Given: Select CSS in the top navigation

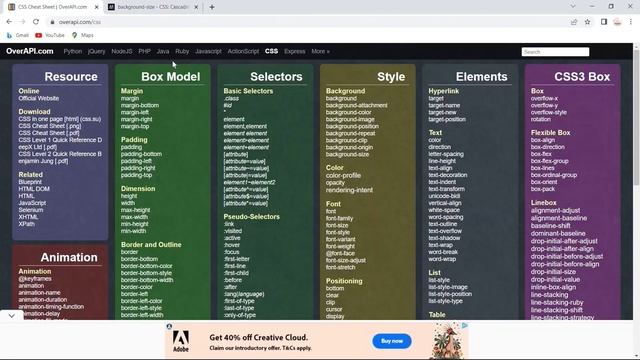Looking at the screenshot, I should tap(271, 51).
